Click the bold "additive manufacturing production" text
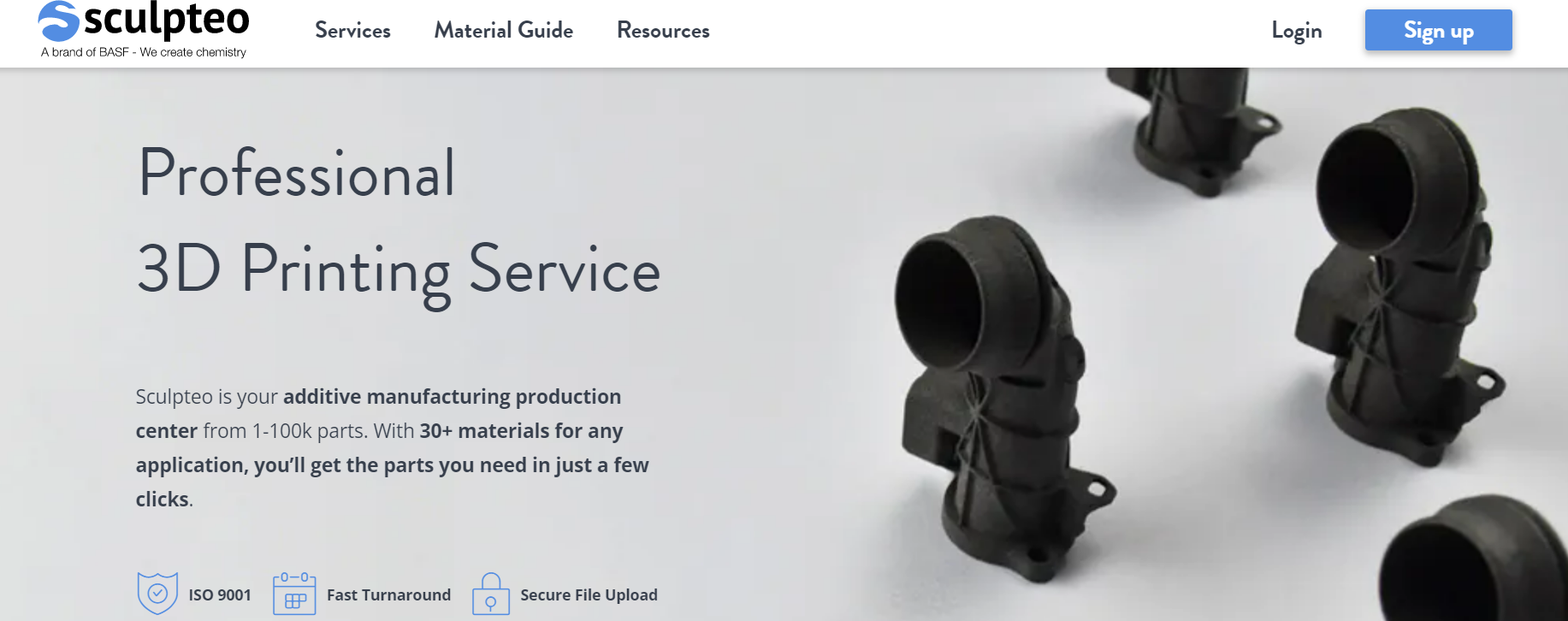Screen dimensions: 1568x621 pyautogui.click(x=452, y=397)
